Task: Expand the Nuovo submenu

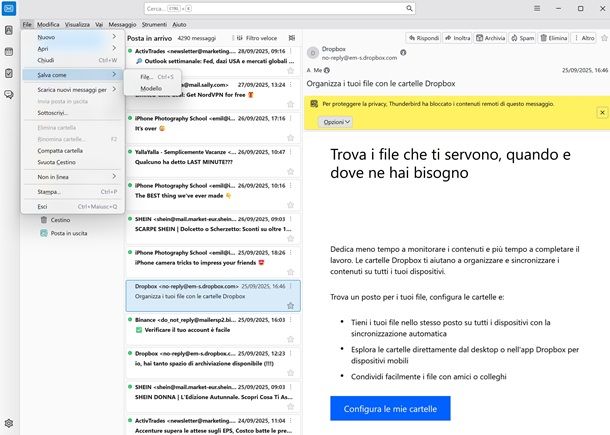Action: click(x=72, y=37)
